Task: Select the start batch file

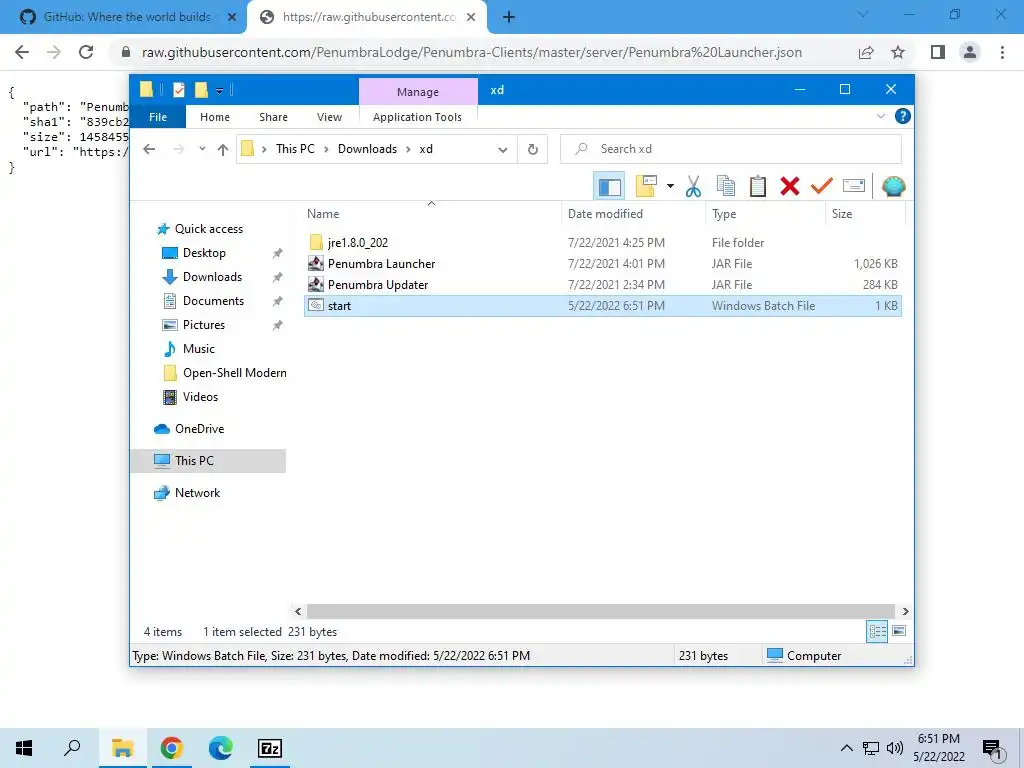Action: [x=603, y=306]
